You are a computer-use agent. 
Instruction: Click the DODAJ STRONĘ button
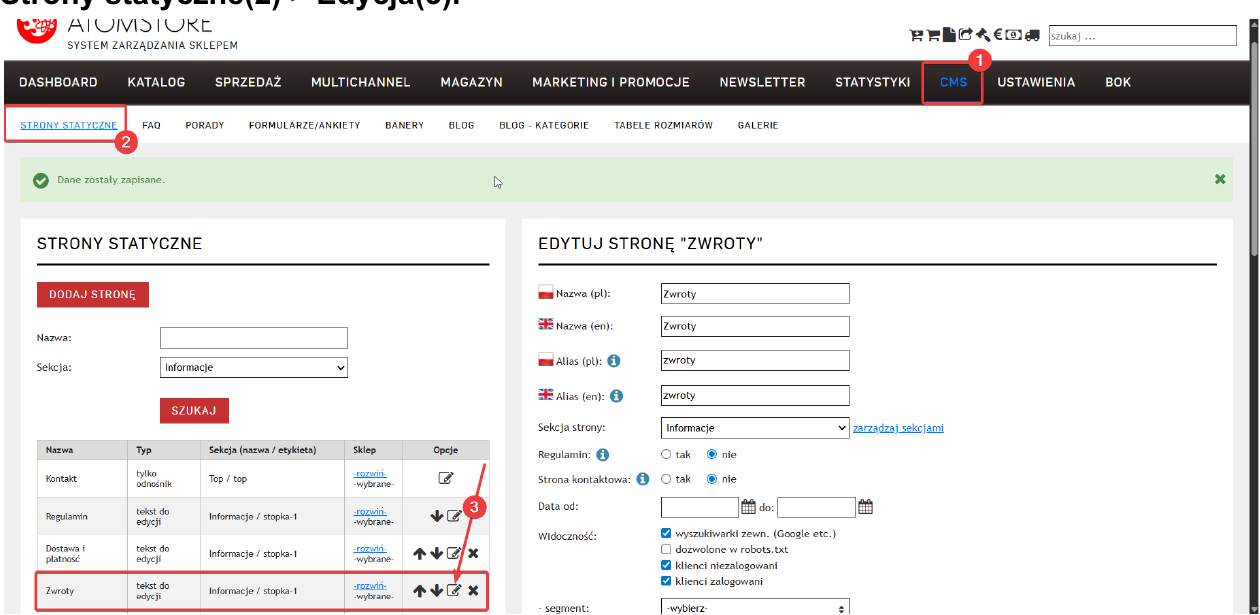coord(93,295)
